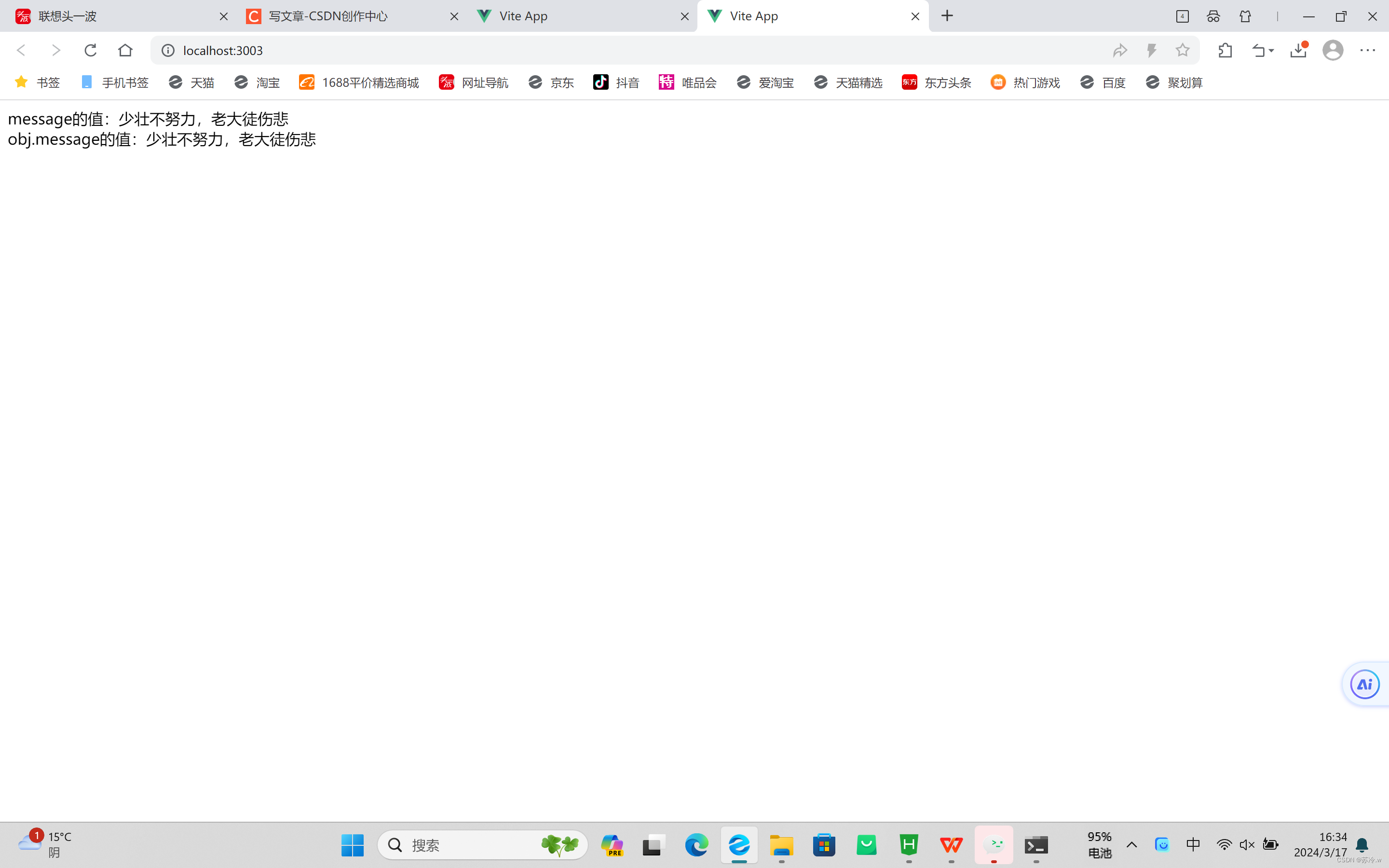This screenshot has height=868, width=1389.
Task: Click the floating Ai assistant button
Action: (x=1365, y=684)
